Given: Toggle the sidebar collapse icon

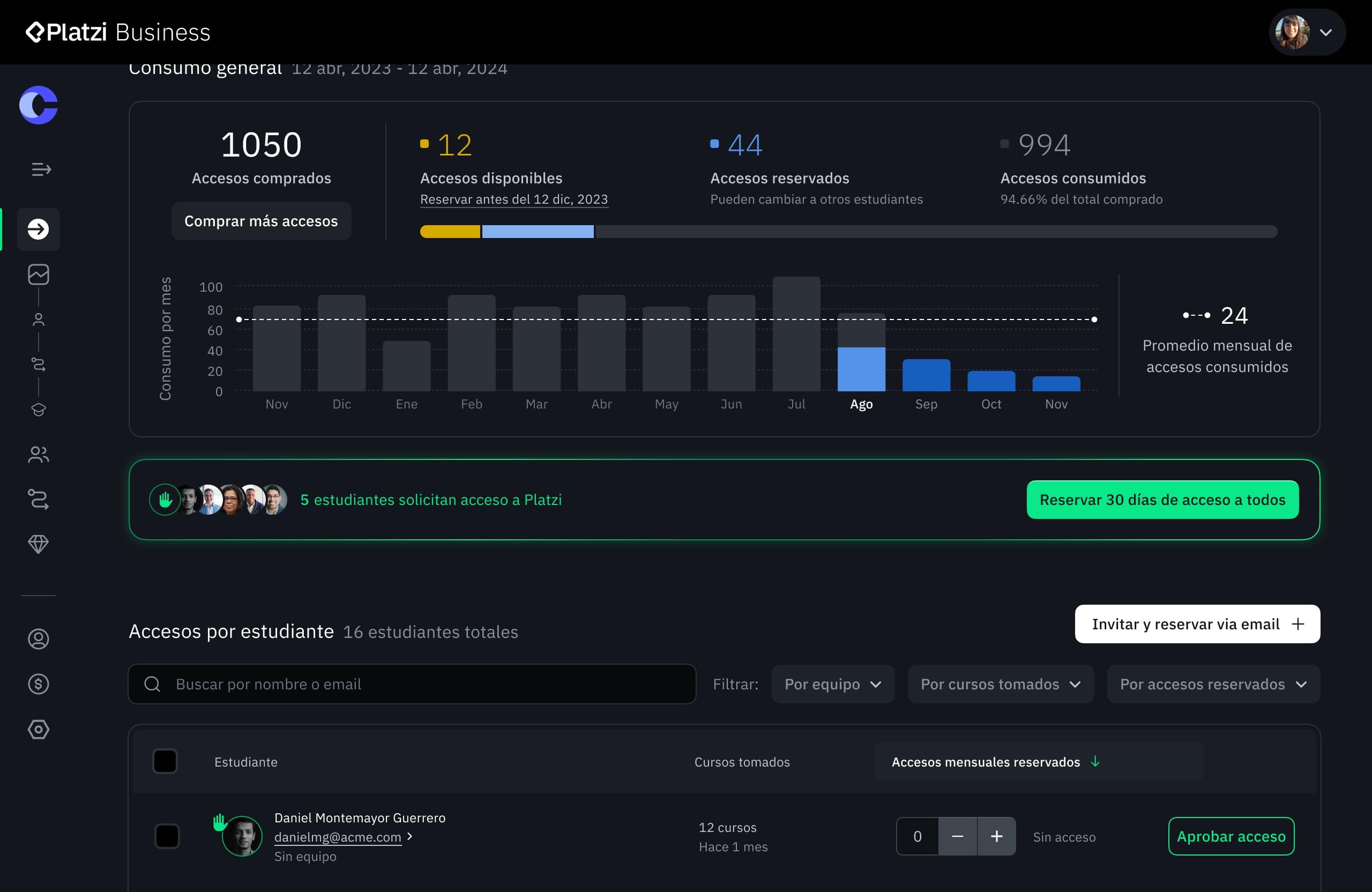Looking at the screenshot, I should coord(39,170).
